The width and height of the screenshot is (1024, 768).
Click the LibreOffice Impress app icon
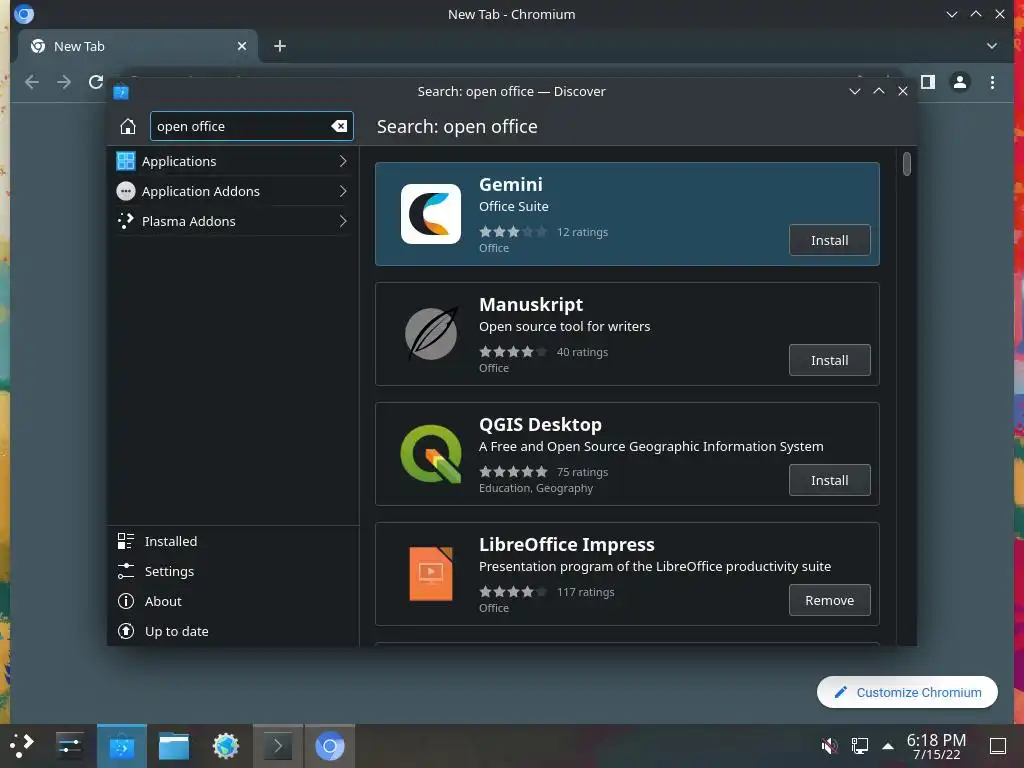pyautogui.click(x=430, y=573)
